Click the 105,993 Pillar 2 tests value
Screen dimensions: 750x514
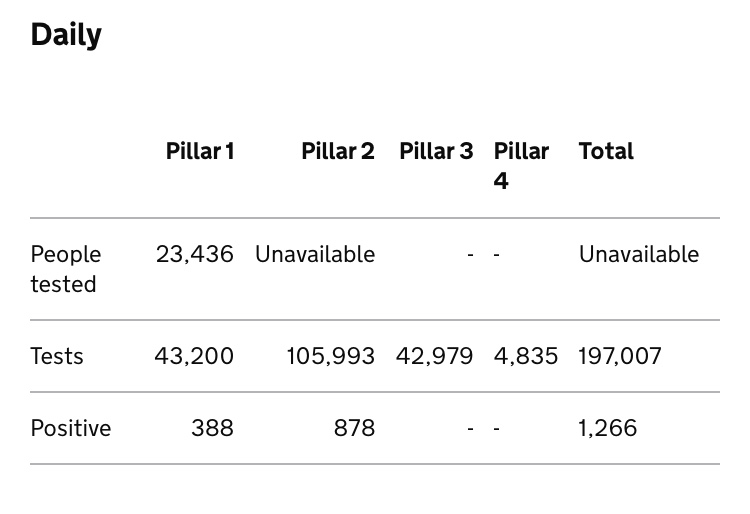pyautogui.click(x=331, y=356)
